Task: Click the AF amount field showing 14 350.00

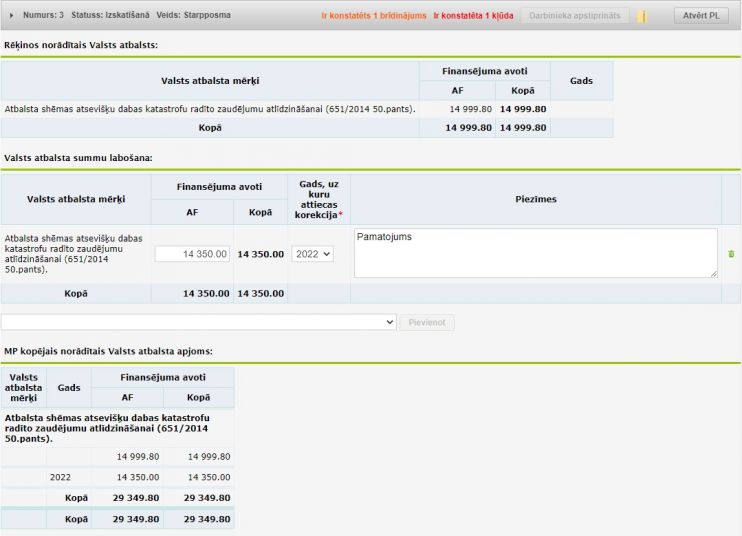Action: pos(193,254)
